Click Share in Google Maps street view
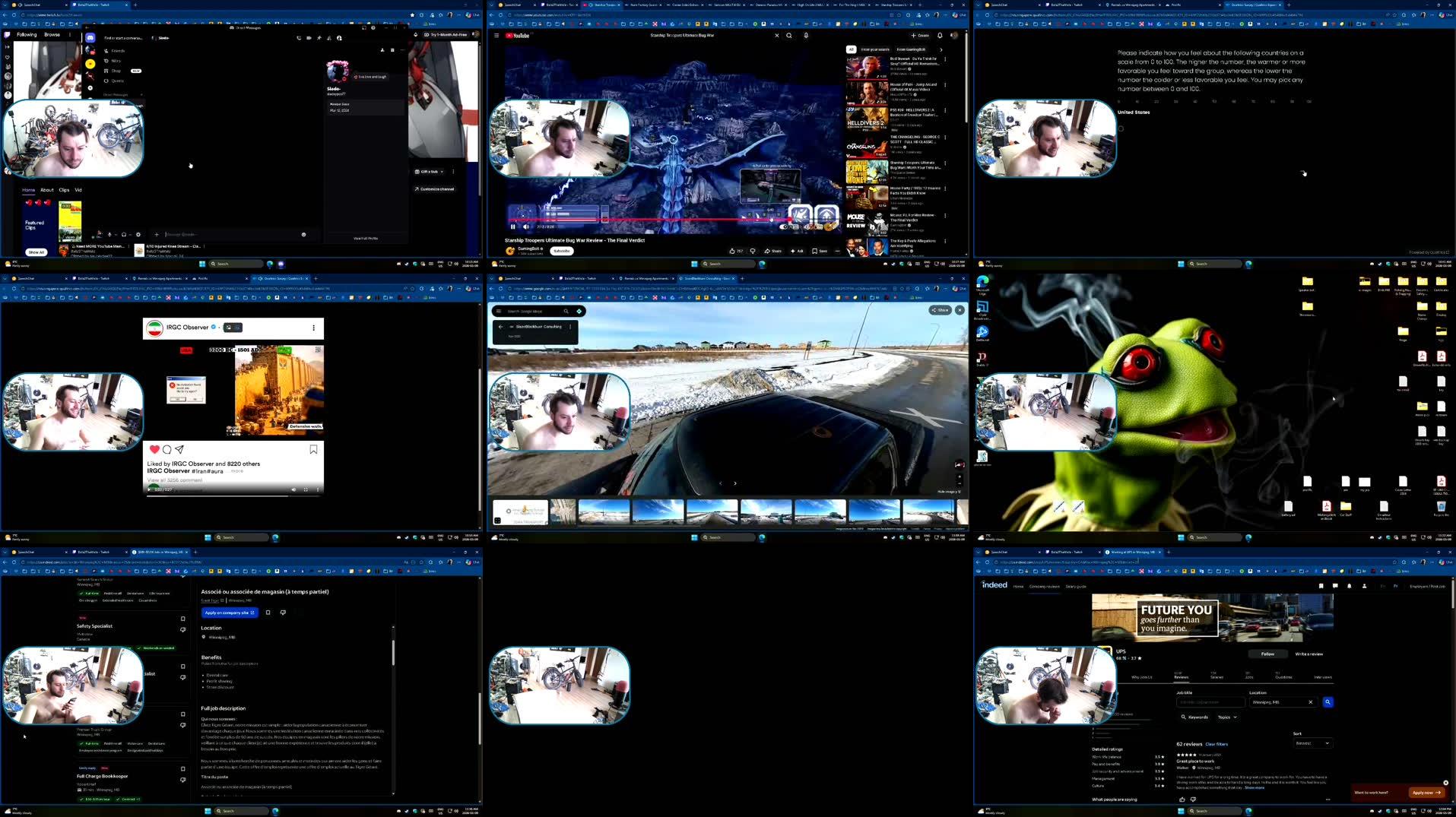The image size is (1456, 817). [941, 310]
